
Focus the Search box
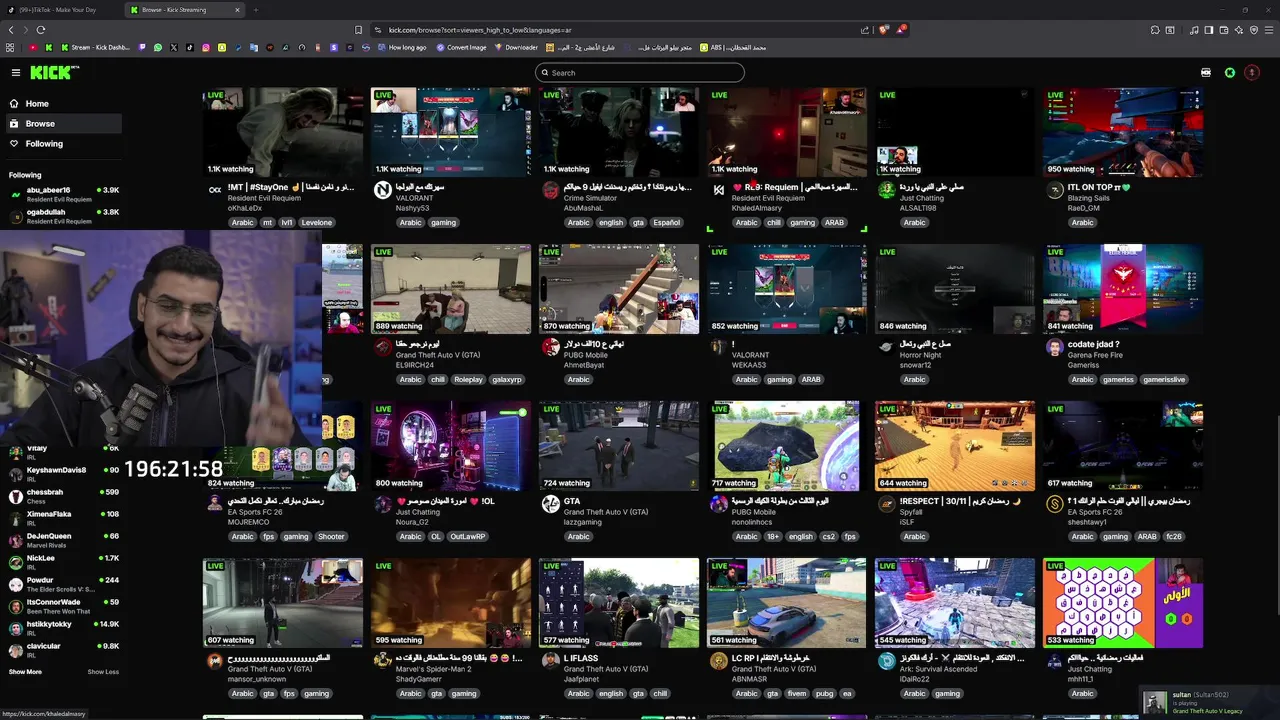(640, 72)
